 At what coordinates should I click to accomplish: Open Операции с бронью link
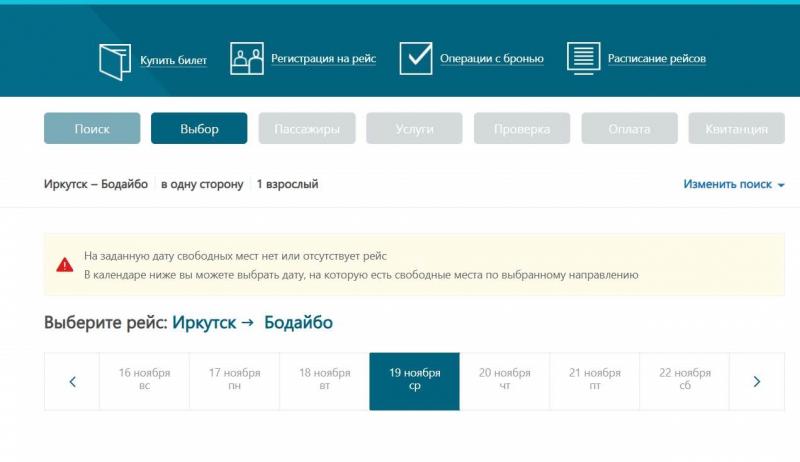(492, 59)
